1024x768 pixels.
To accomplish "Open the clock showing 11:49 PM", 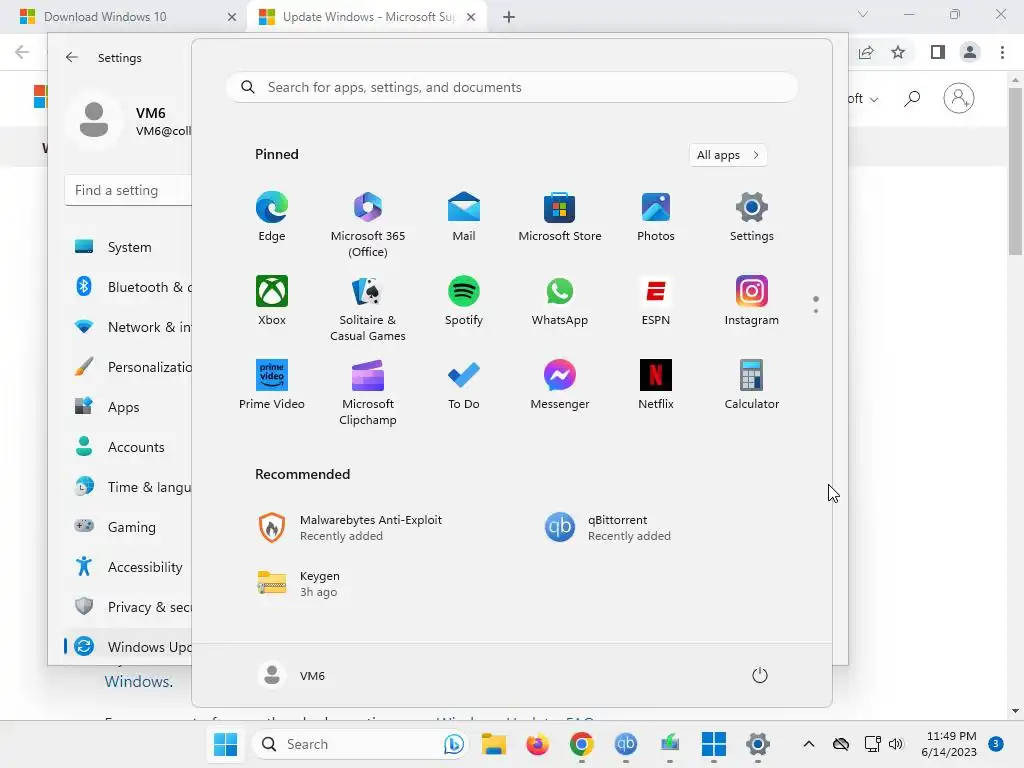I will [950, 744].
